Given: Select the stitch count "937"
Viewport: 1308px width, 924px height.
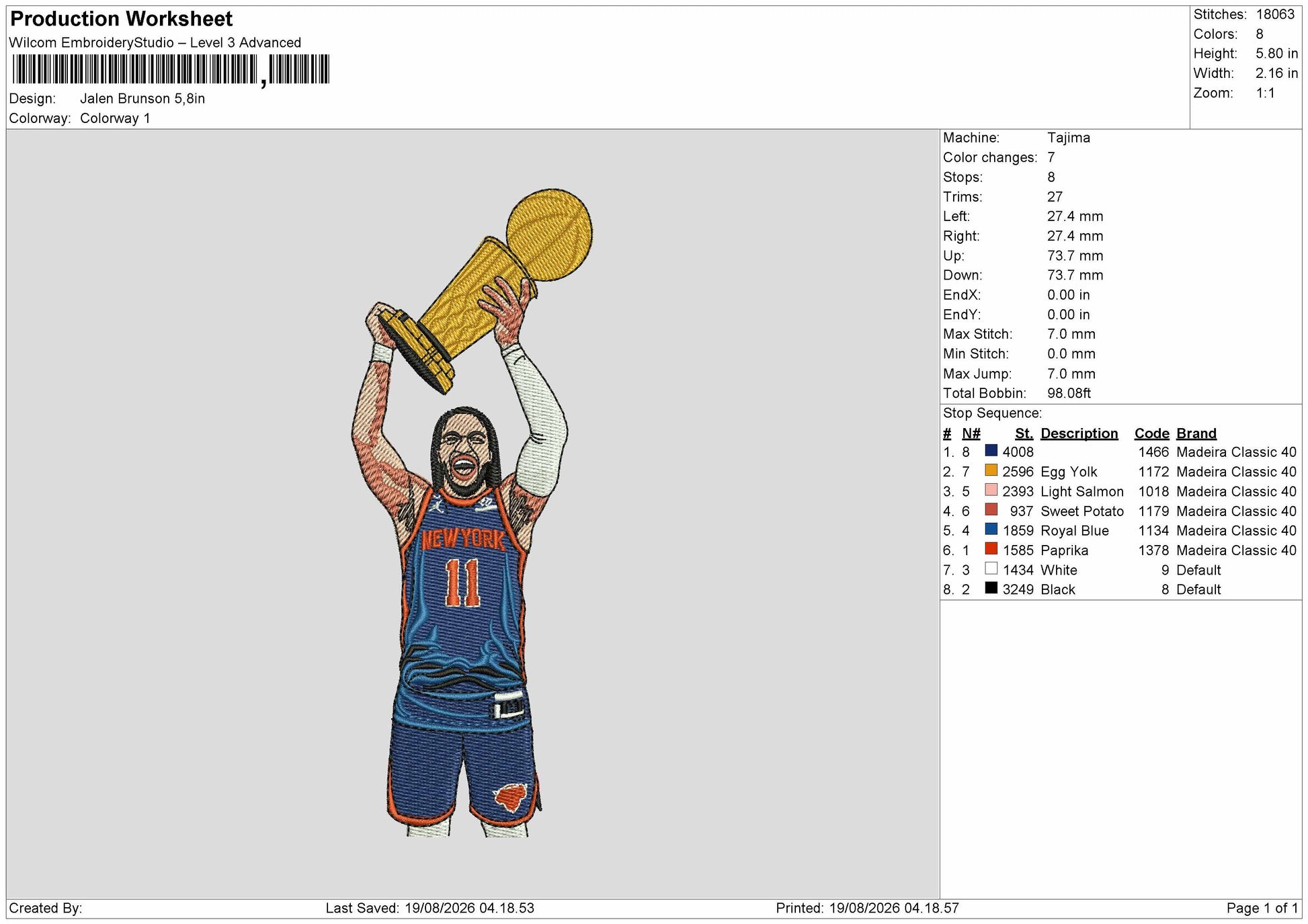Looking at the screenshot, I should coord(1022,511).
